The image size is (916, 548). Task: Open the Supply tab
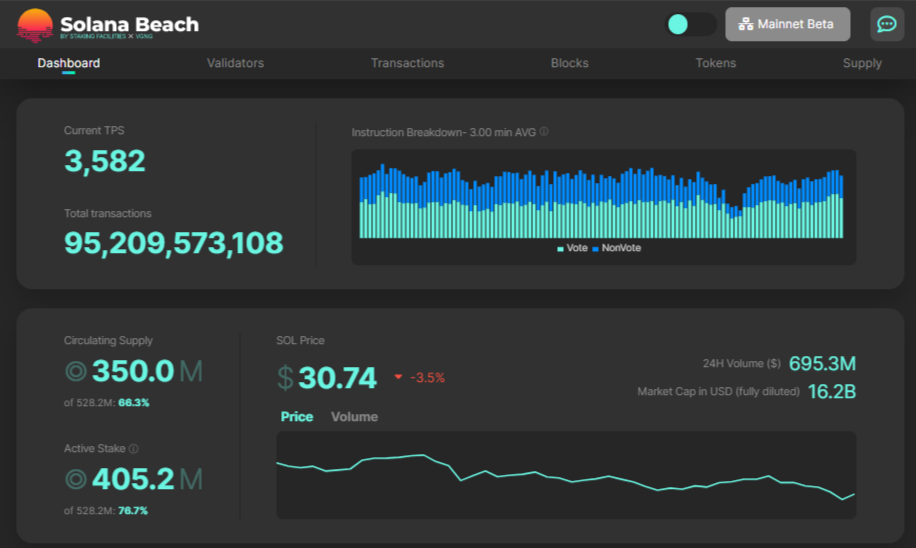coord(862,63)
